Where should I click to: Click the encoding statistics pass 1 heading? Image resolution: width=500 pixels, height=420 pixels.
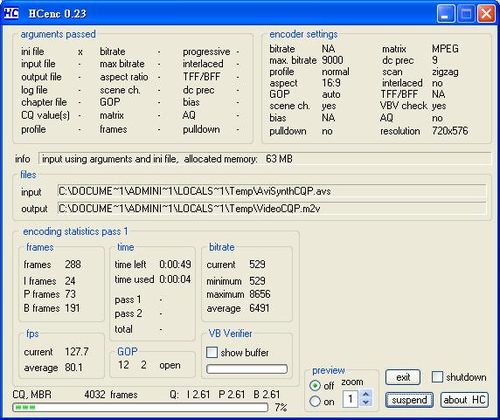coord(75,231)
